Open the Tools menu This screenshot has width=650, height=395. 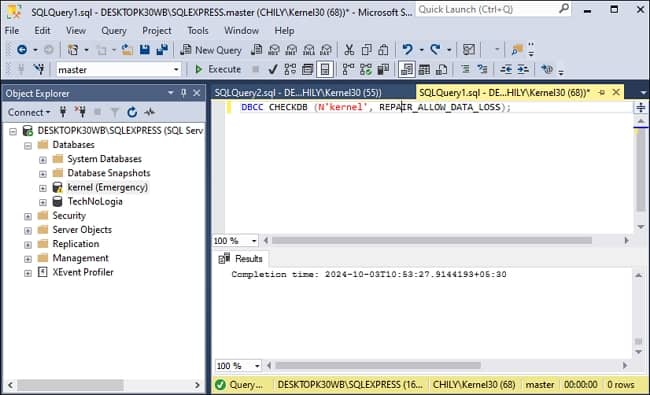click(x=198, y=31)
